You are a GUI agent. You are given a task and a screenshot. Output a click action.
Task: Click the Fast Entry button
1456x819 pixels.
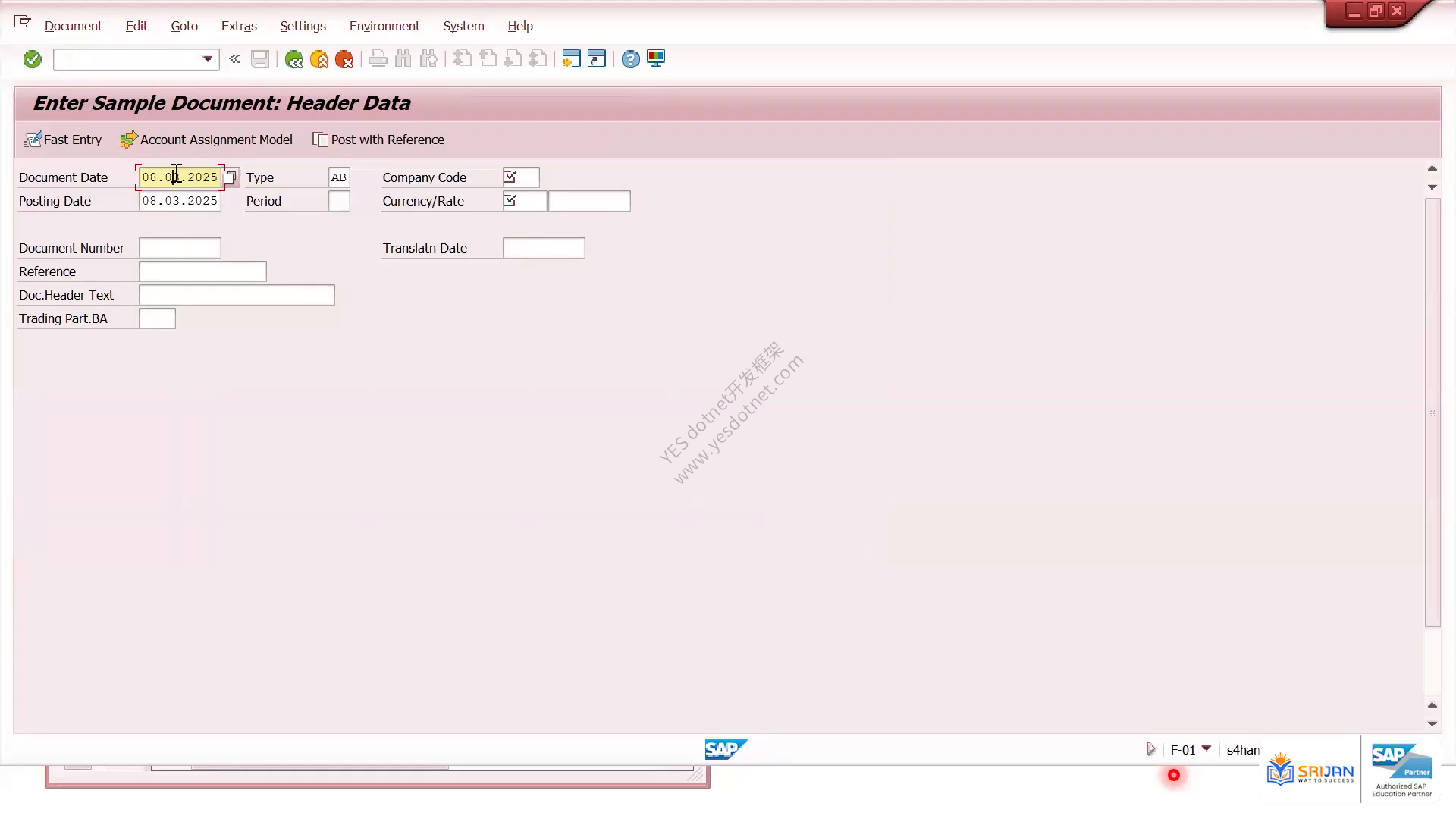[63, 140]
